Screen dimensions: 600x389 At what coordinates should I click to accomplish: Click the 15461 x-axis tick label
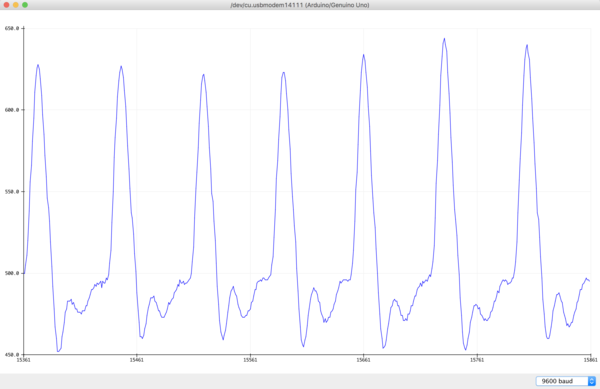[x=137, y=360]
